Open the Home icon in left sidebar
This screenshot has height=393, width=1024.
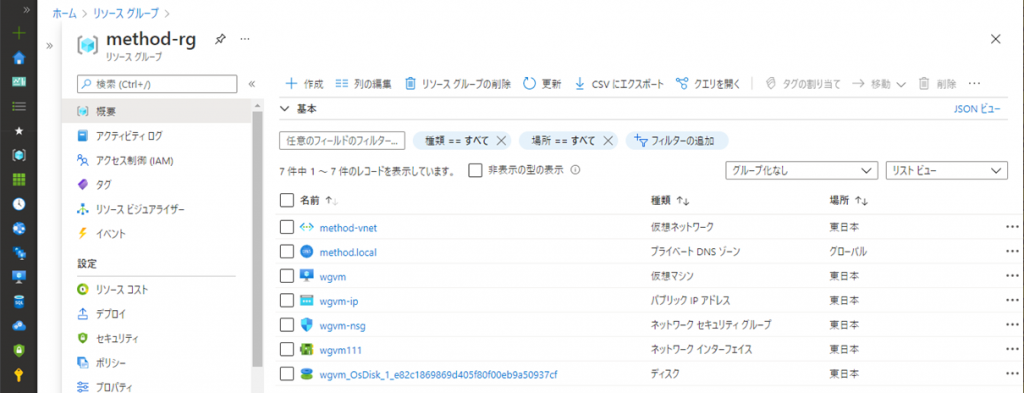point(19,57)
